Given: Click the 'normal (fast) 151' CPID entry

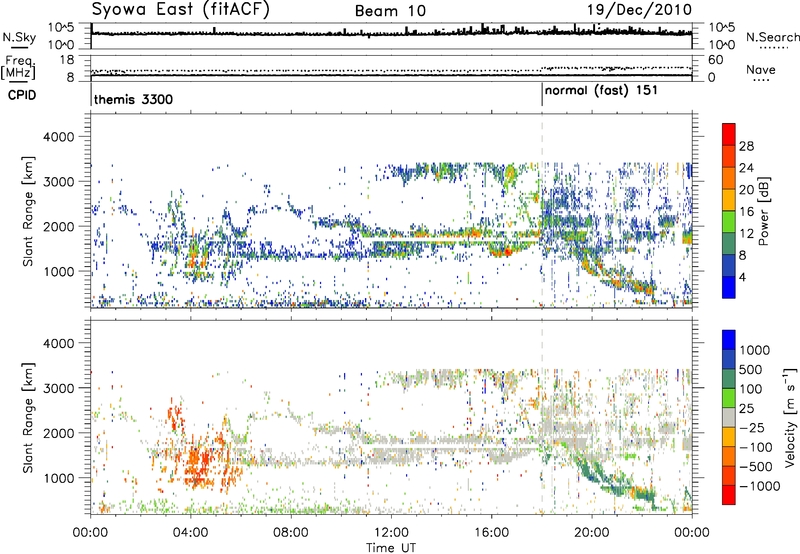Looking at the screenshot, I should (601, 91).
